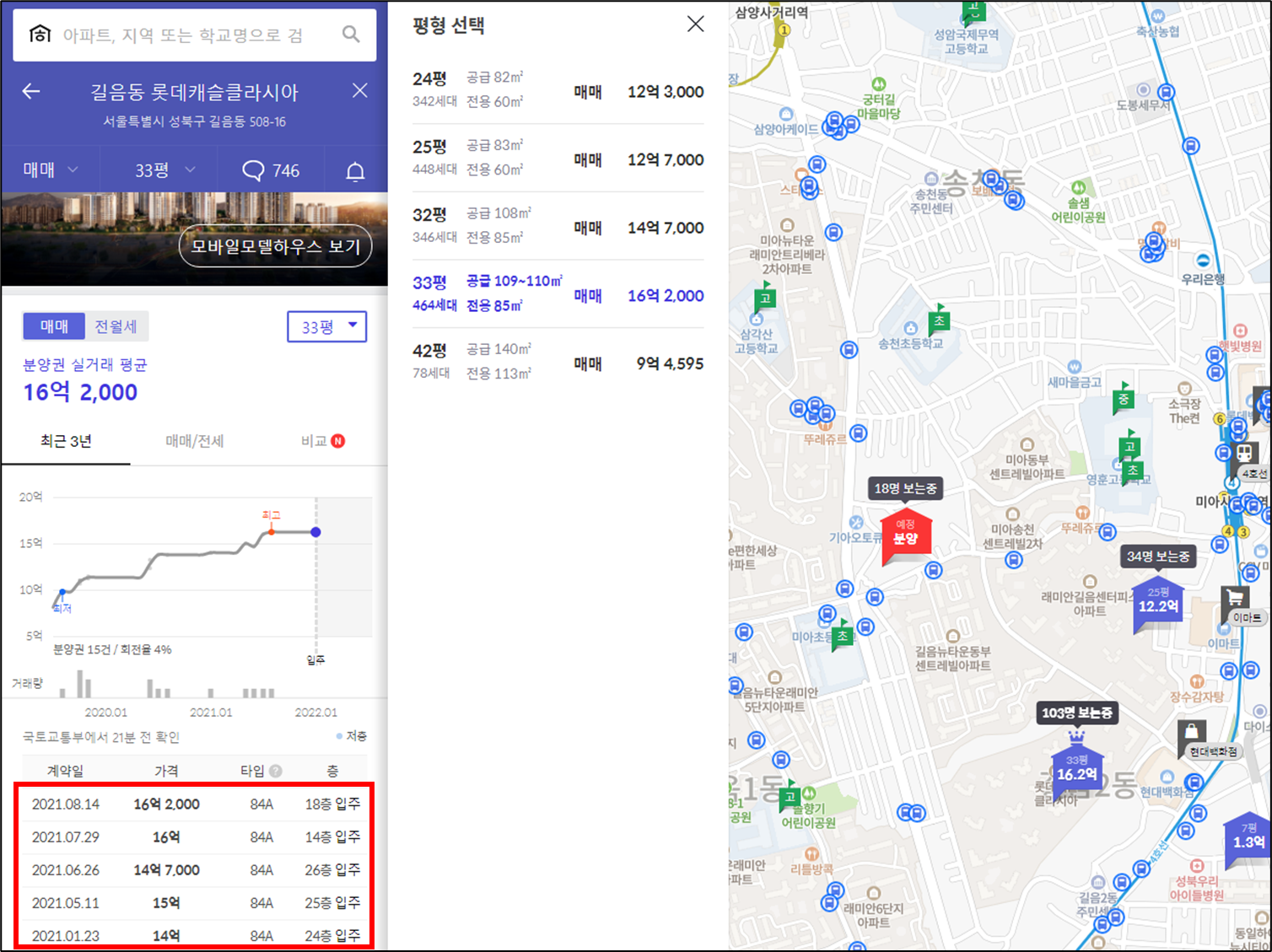
Task: Click the 2021.06.26 transaction row
Action: (196, 869)
